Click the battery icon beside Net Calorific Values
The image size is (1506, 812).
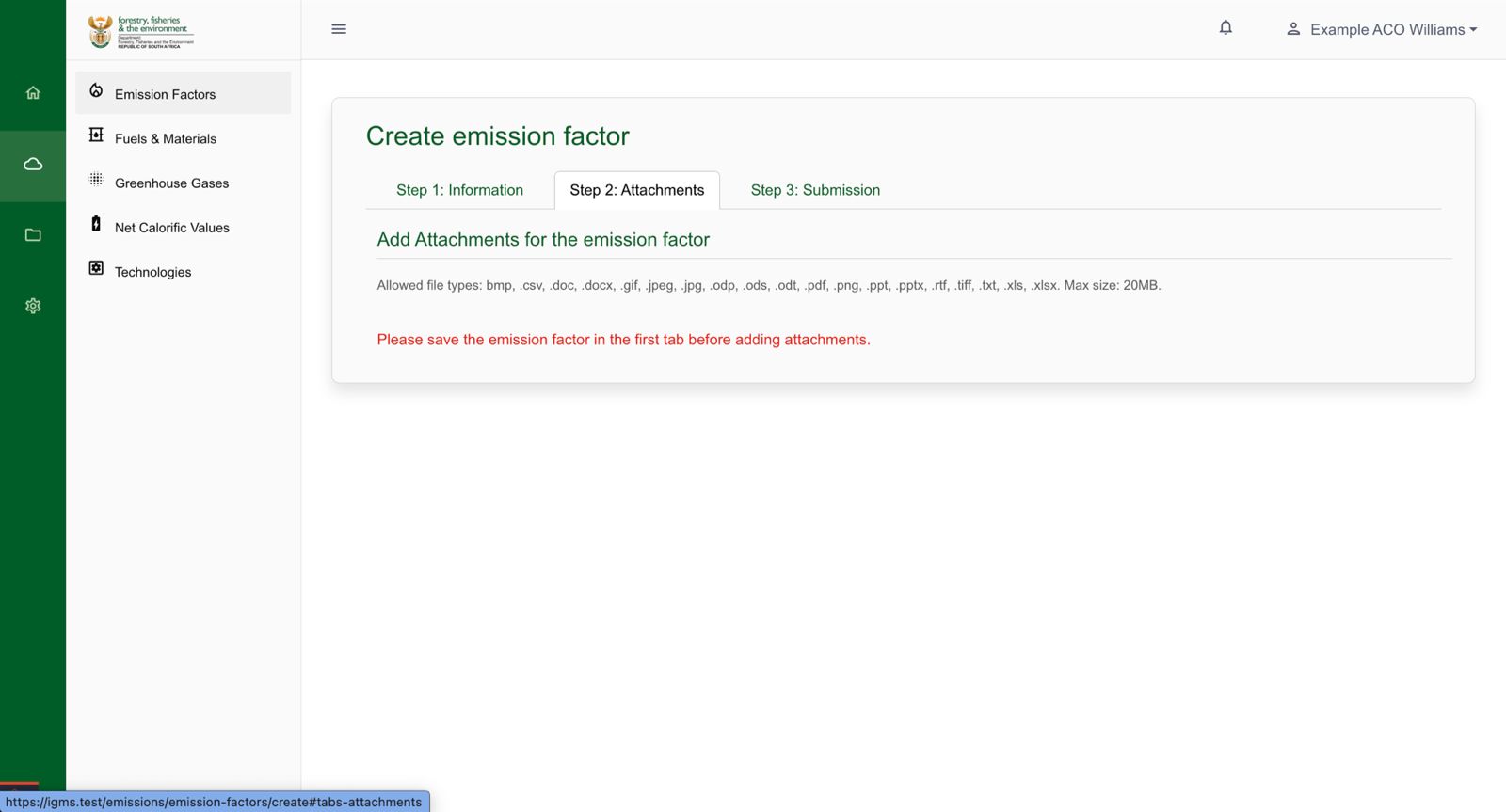tap(96, 224)
